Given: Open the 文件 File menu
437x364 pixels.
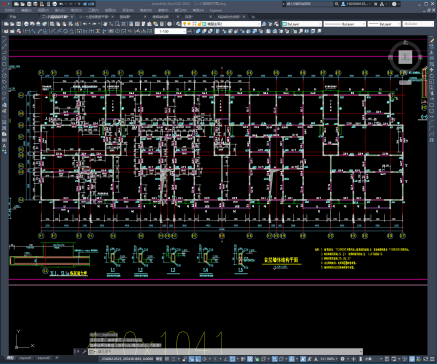Looking at the screenshot, I should click(10, 10).
